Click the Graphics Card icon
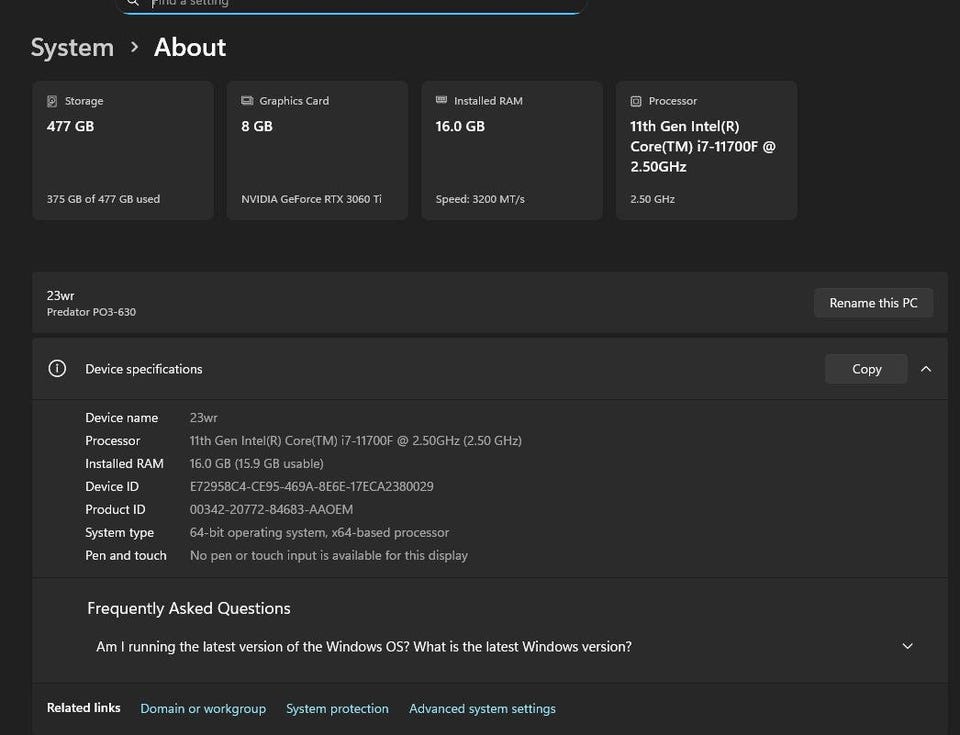960x735 pixels. click(247, 101)
